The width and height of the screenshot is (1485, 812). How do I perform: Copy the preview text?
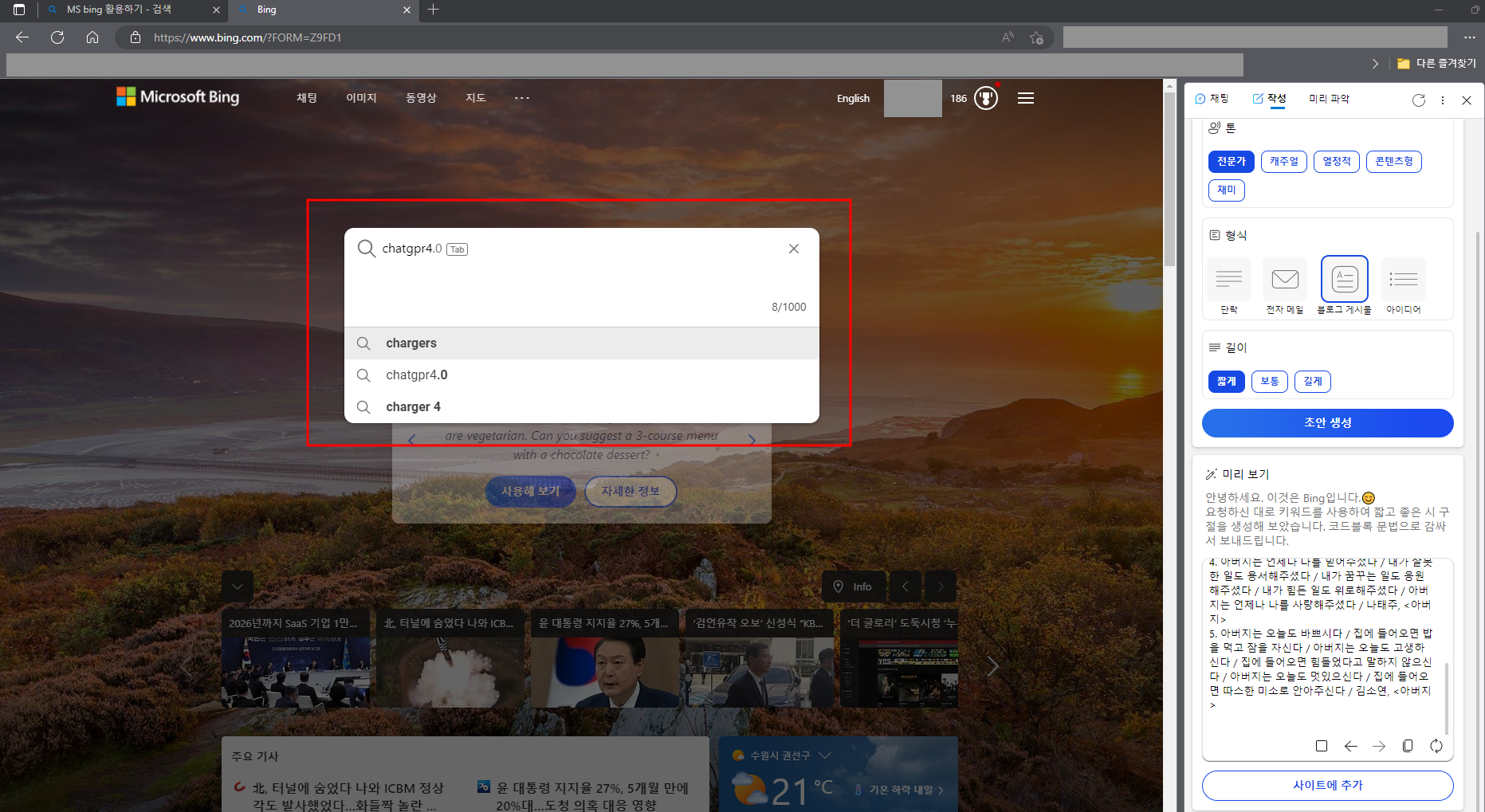tap(1408, 746)
